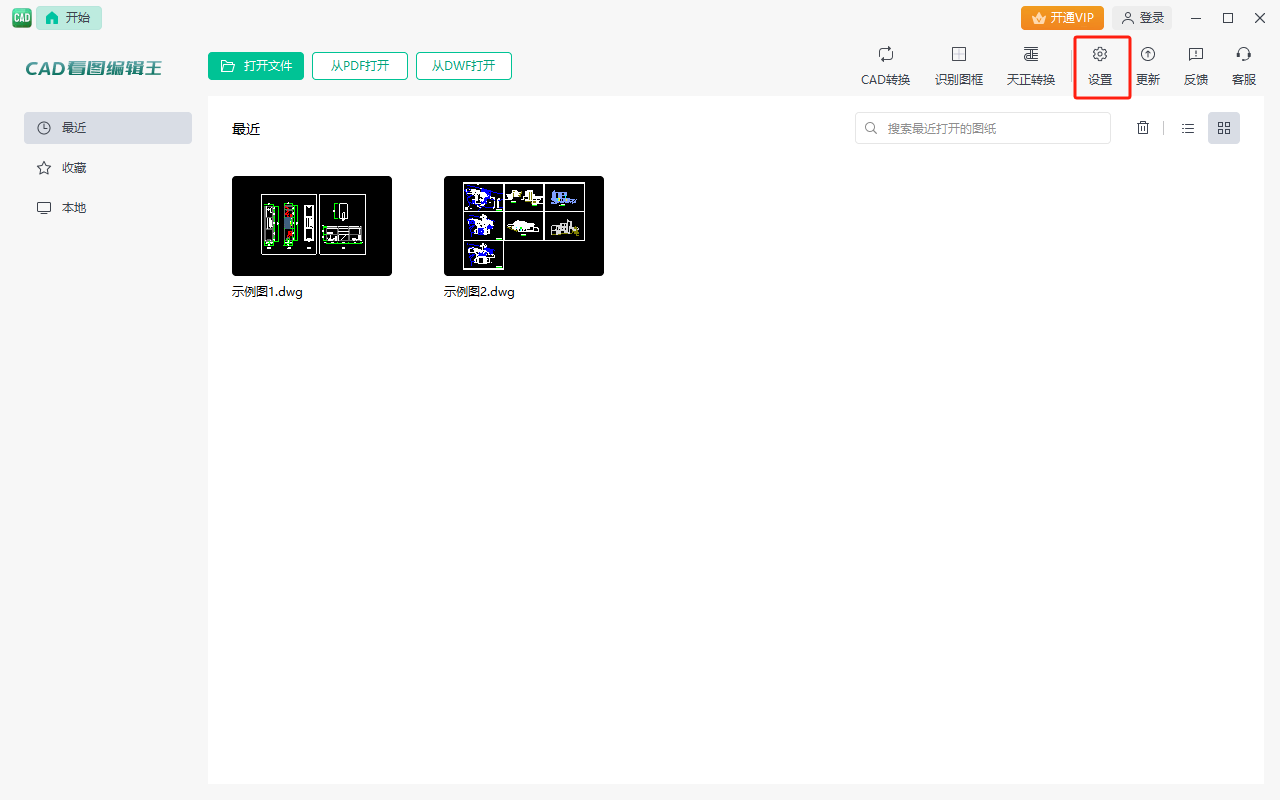
Task: Close the application window
Action: 1260,18
